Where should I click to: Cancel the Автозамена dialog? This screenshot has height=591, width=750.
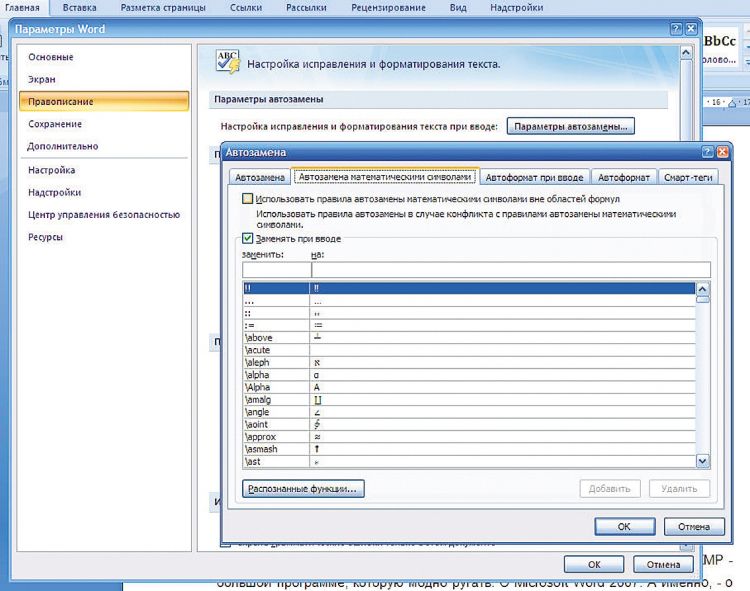click(693, 526)
